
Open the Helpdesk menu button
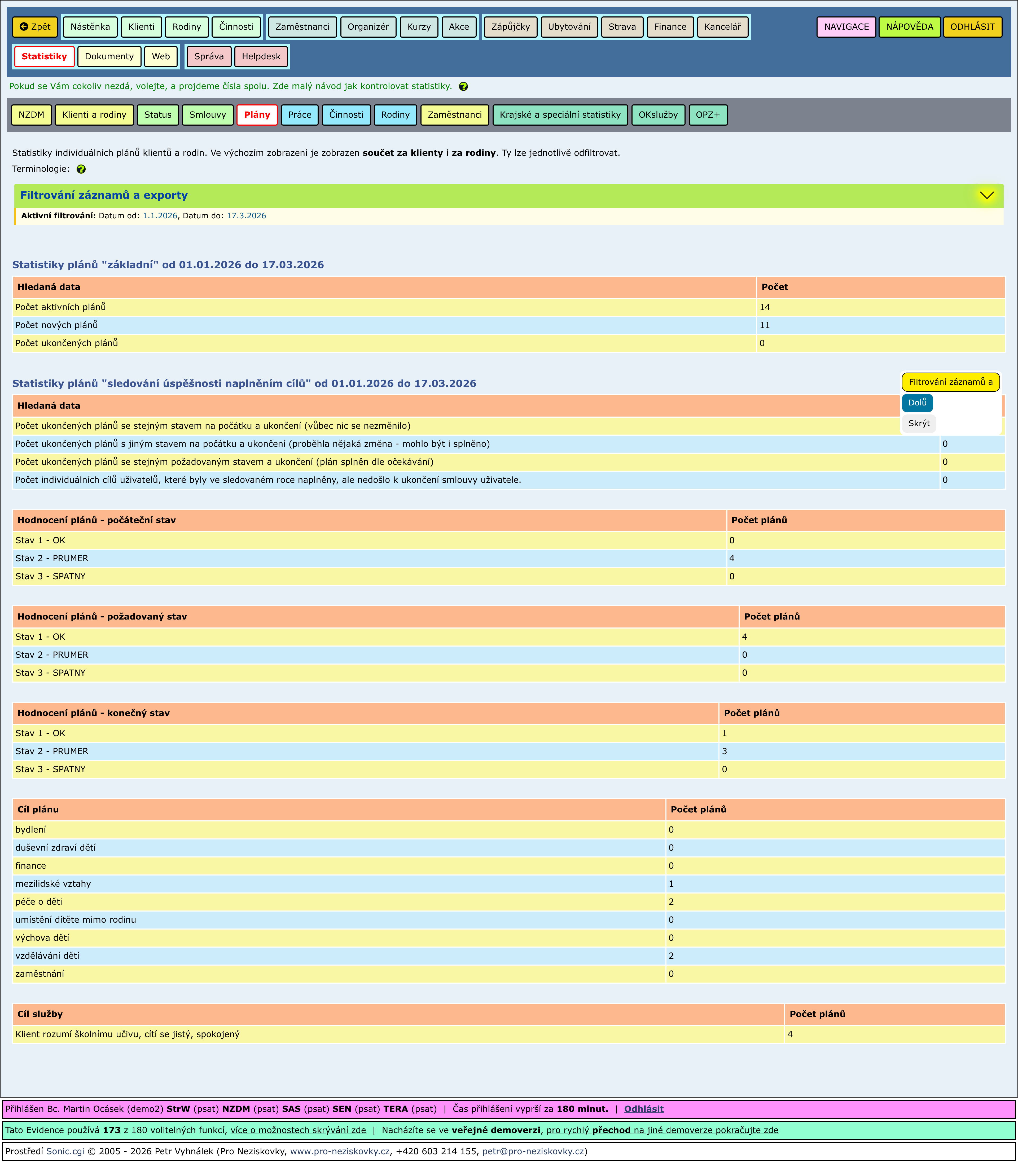(261, 57)
